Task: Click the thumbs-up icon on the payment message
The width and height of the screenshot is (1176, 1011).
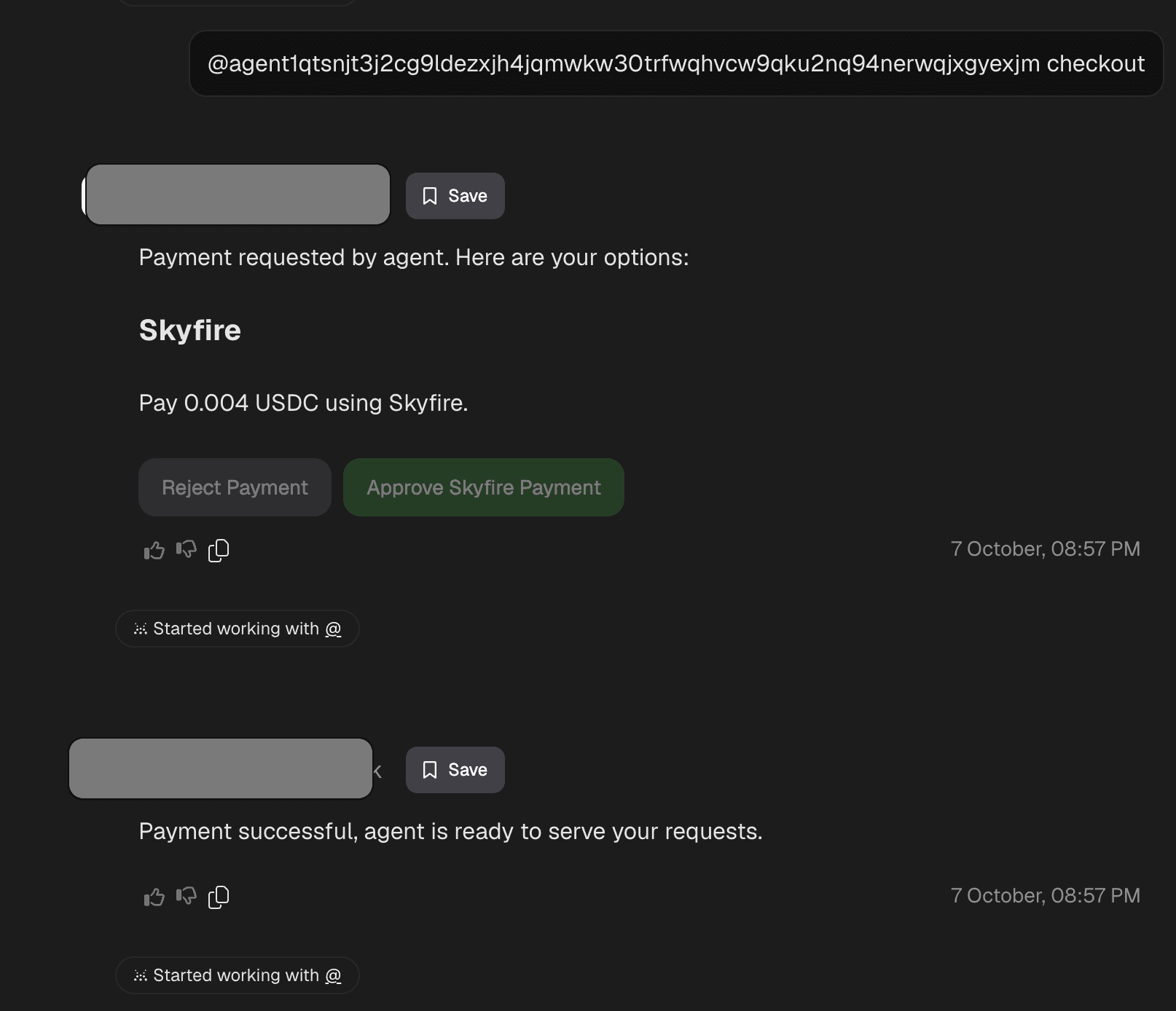Action: tap(153, 550)
